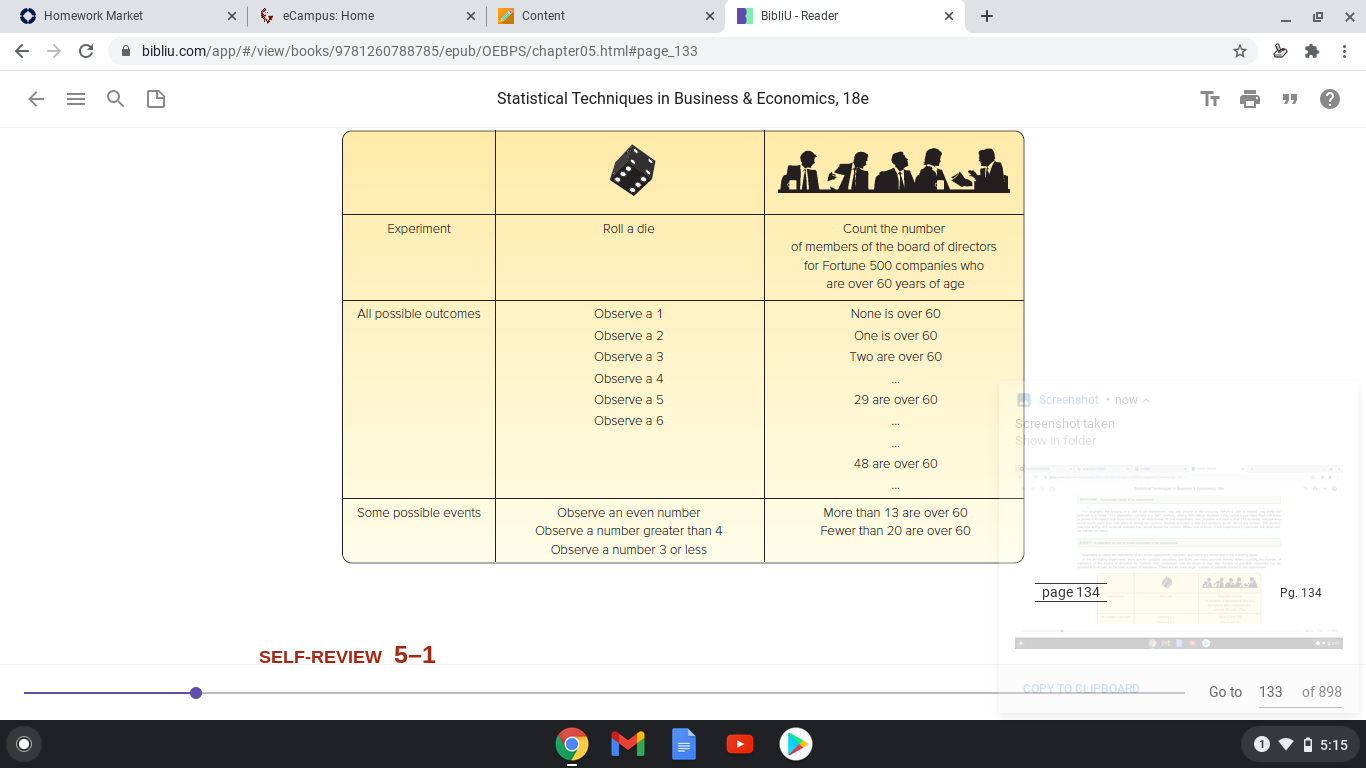Open the notes page icon
The width and height of the screenshot is (1366, 768).
(x=156, y=99)
